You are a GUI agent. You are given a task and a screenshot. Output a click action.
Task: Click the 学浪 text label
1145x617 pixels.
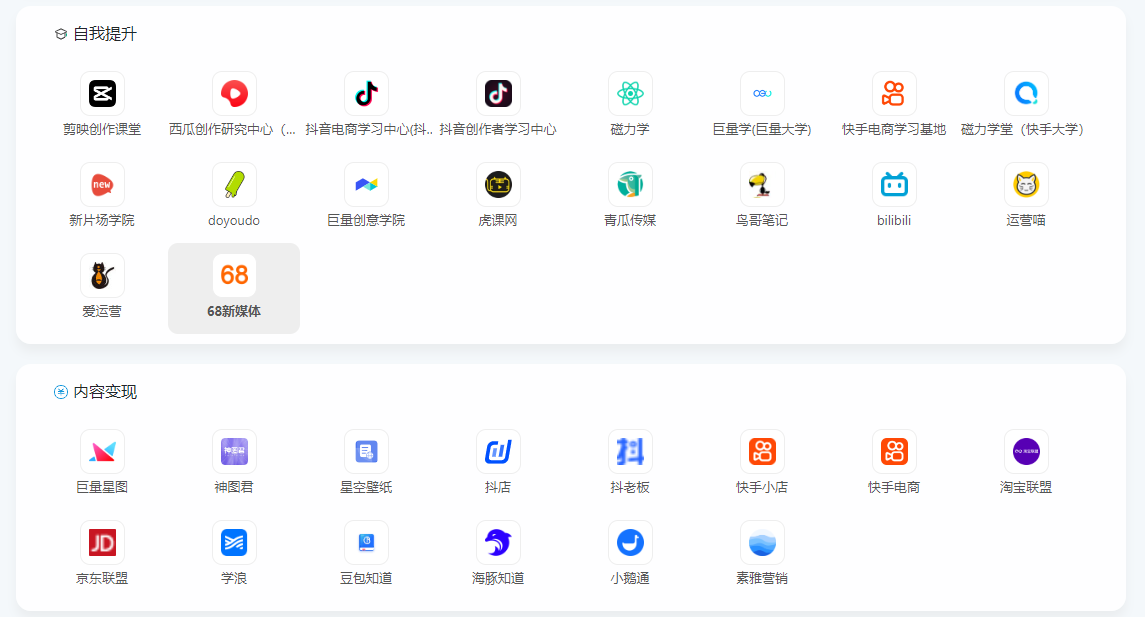pyautogui.click(x=234, y=578)
